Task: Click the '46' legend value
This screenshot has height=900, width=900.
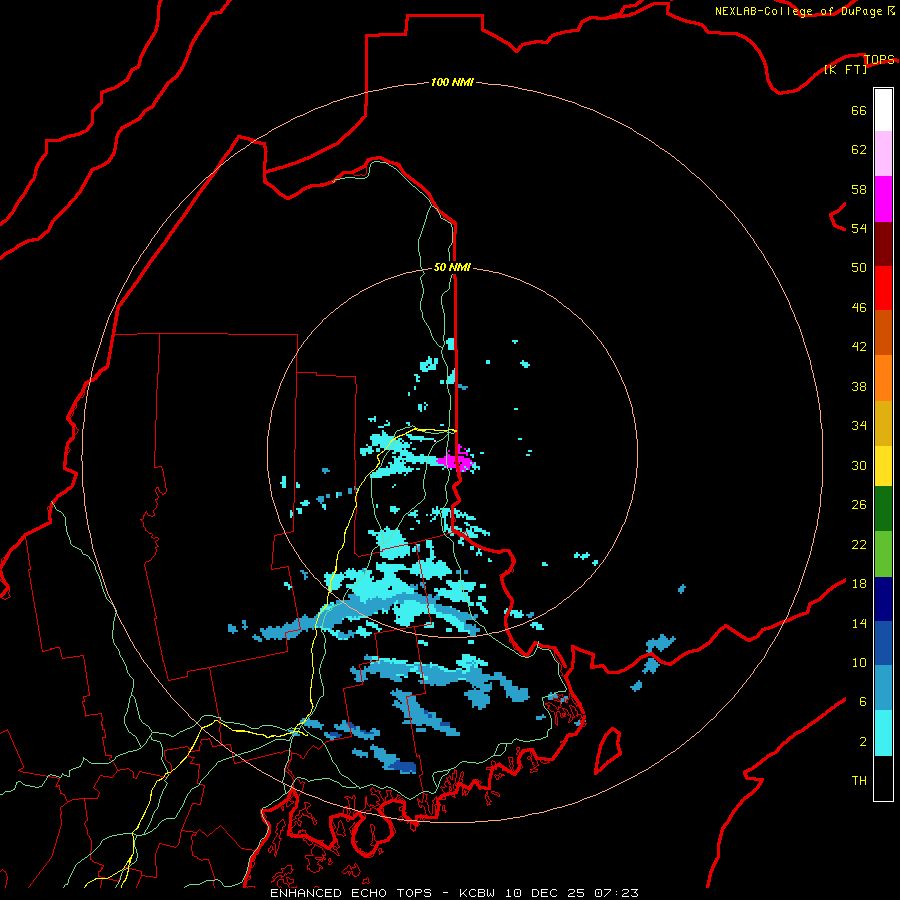Action: point(859,308)
